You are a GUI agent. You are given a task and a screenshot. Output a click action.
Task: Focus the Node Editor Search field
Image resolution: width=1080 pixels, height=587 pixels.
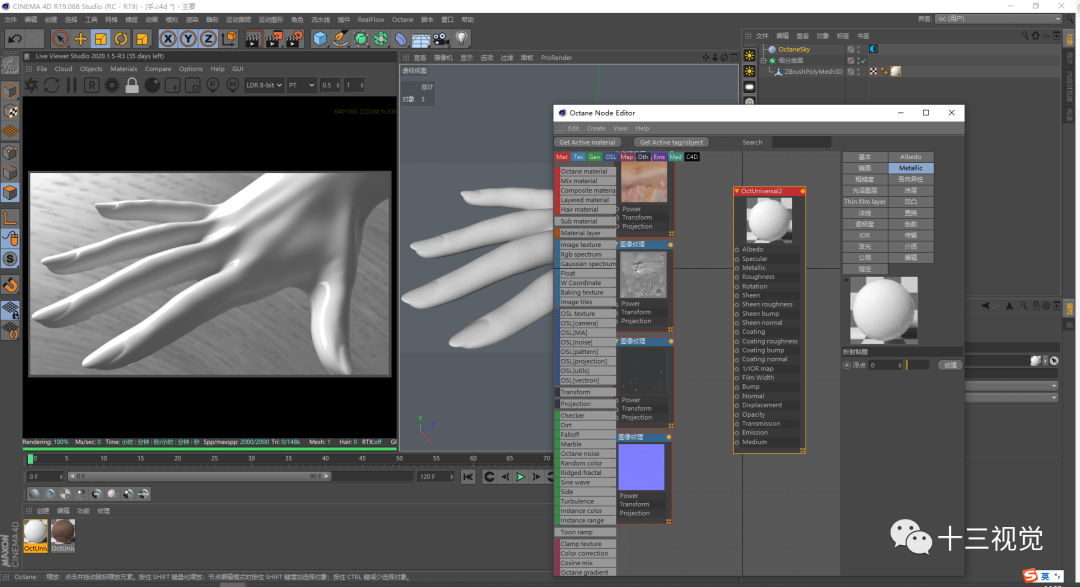(x=801, y=143)
